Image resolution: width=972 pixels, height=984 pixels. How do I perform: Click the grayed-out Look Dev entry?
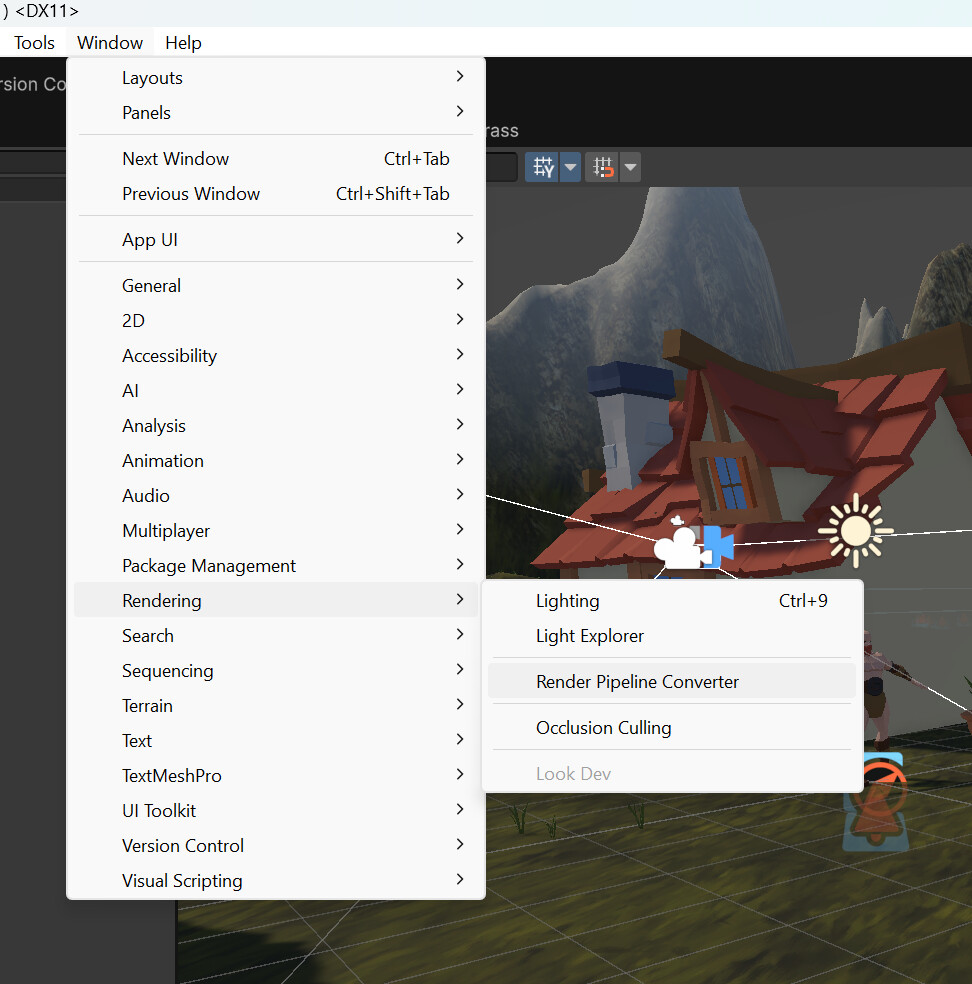tap(672, 774)
